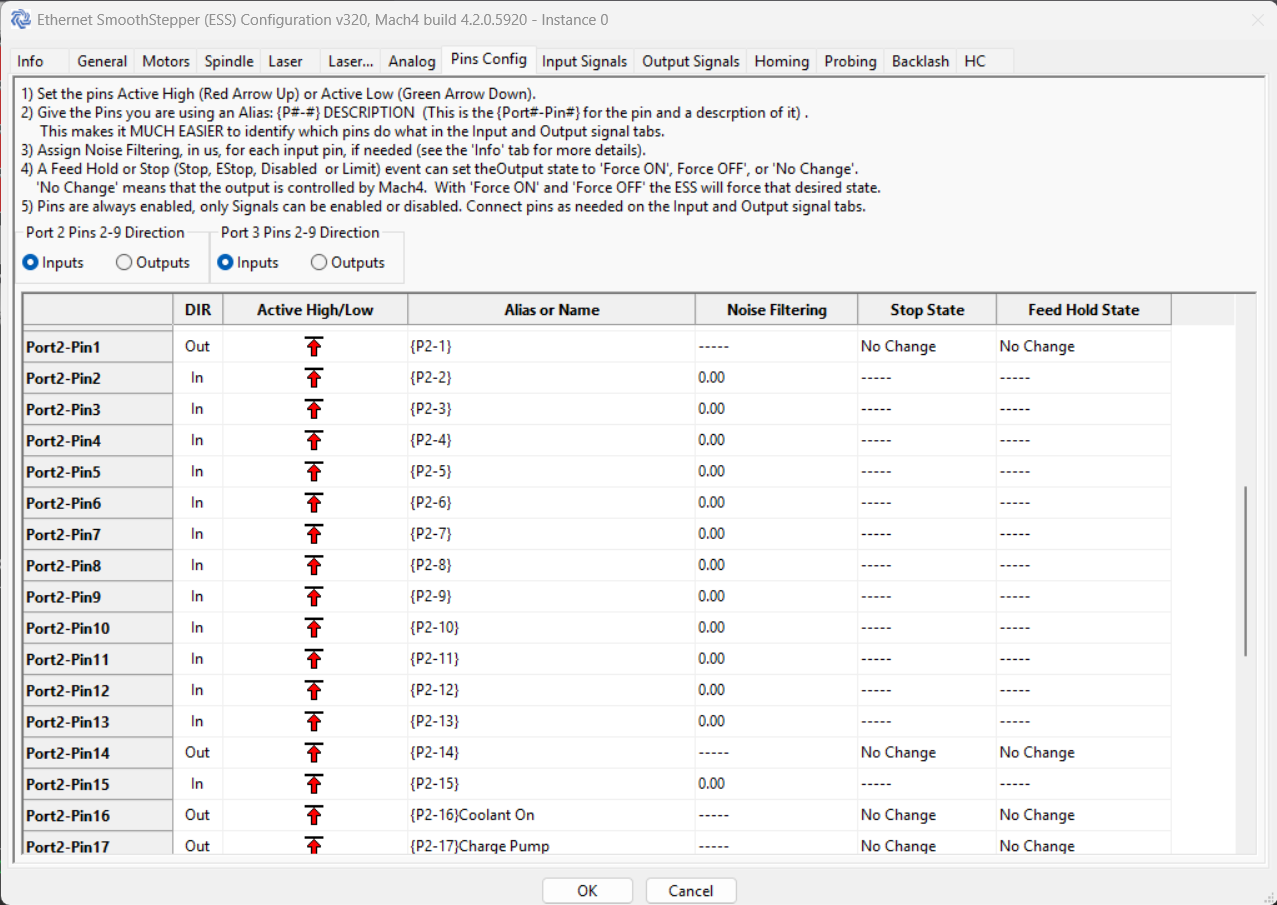
Task: Toggle active high arrow for Port2-Pin15
Action: 314,784
